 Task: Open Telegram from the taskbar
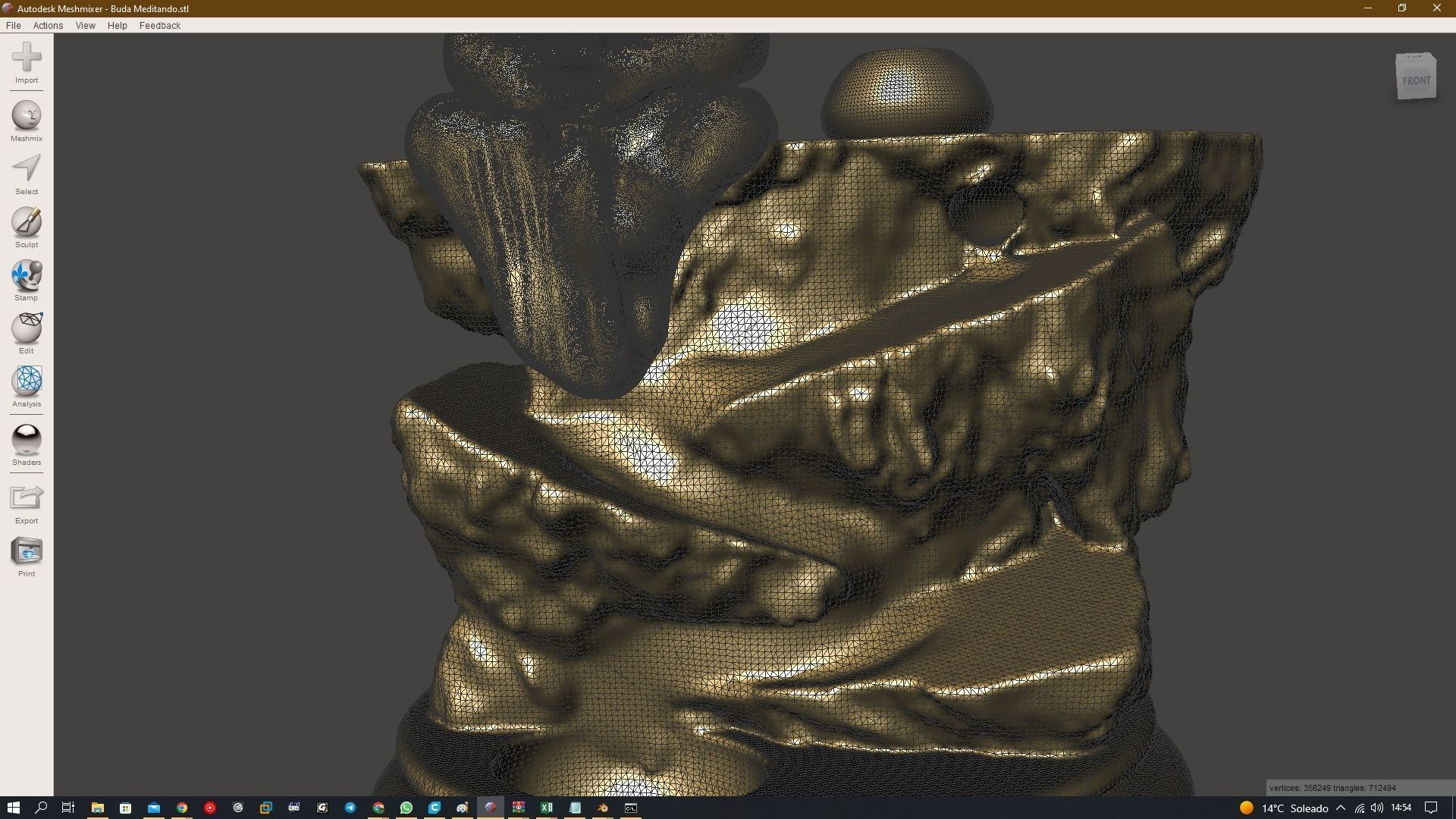pos(350,808)
